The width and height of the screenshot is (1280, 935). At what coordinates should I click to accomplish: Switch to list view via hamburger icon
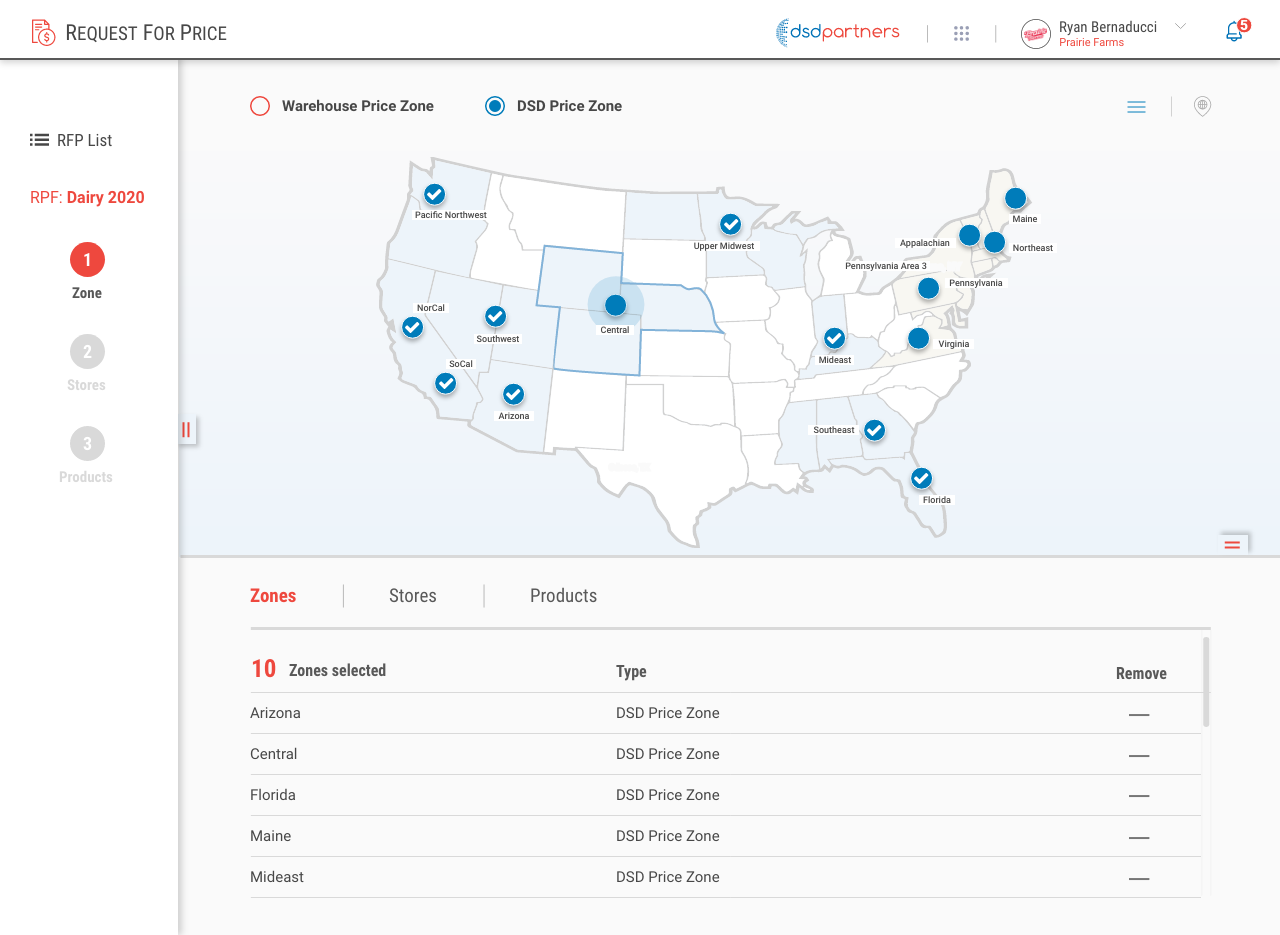pyautogui.click(x=1136, y=107)
